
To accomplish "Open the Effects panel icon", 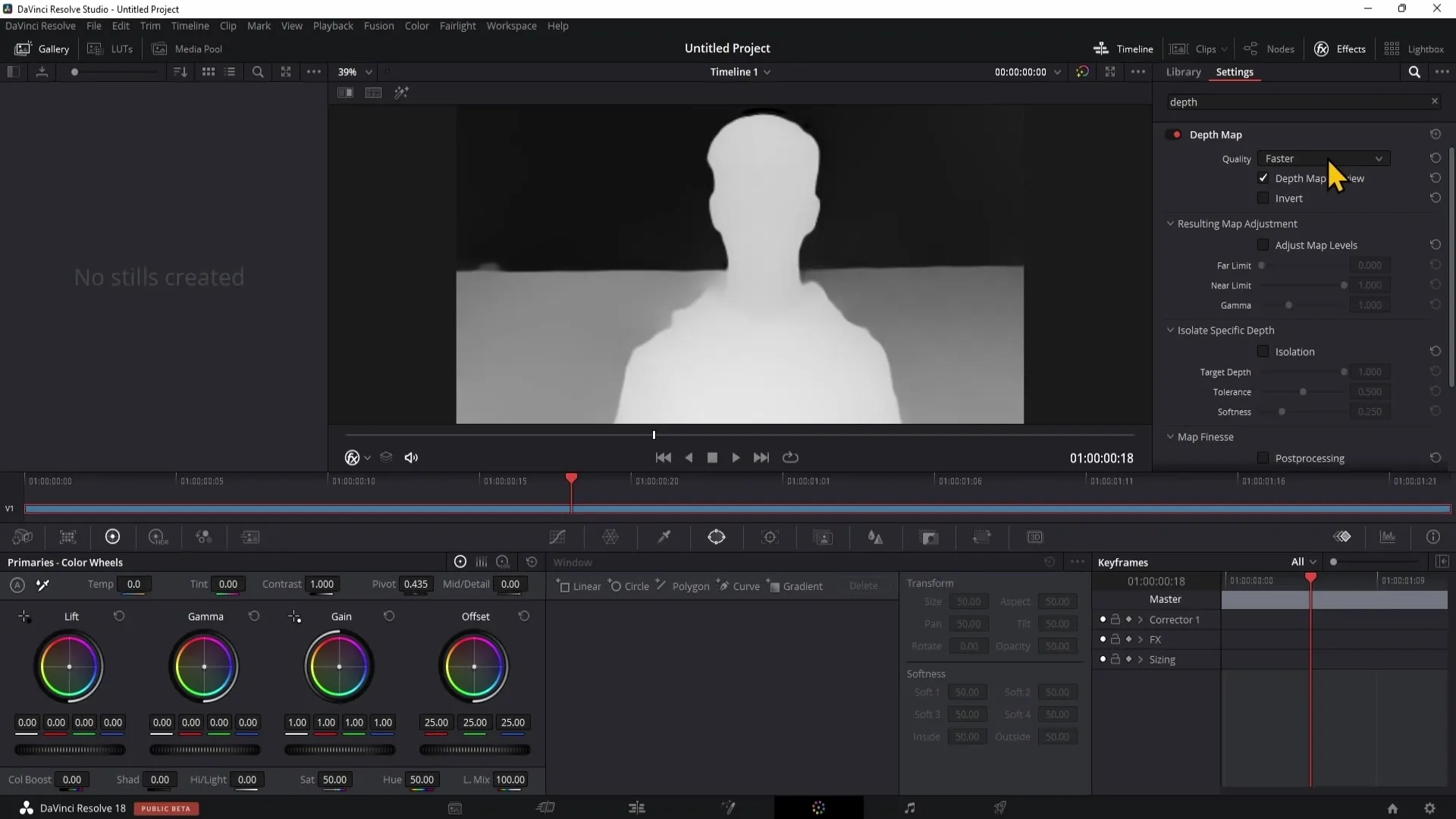I will [1322, 48].
